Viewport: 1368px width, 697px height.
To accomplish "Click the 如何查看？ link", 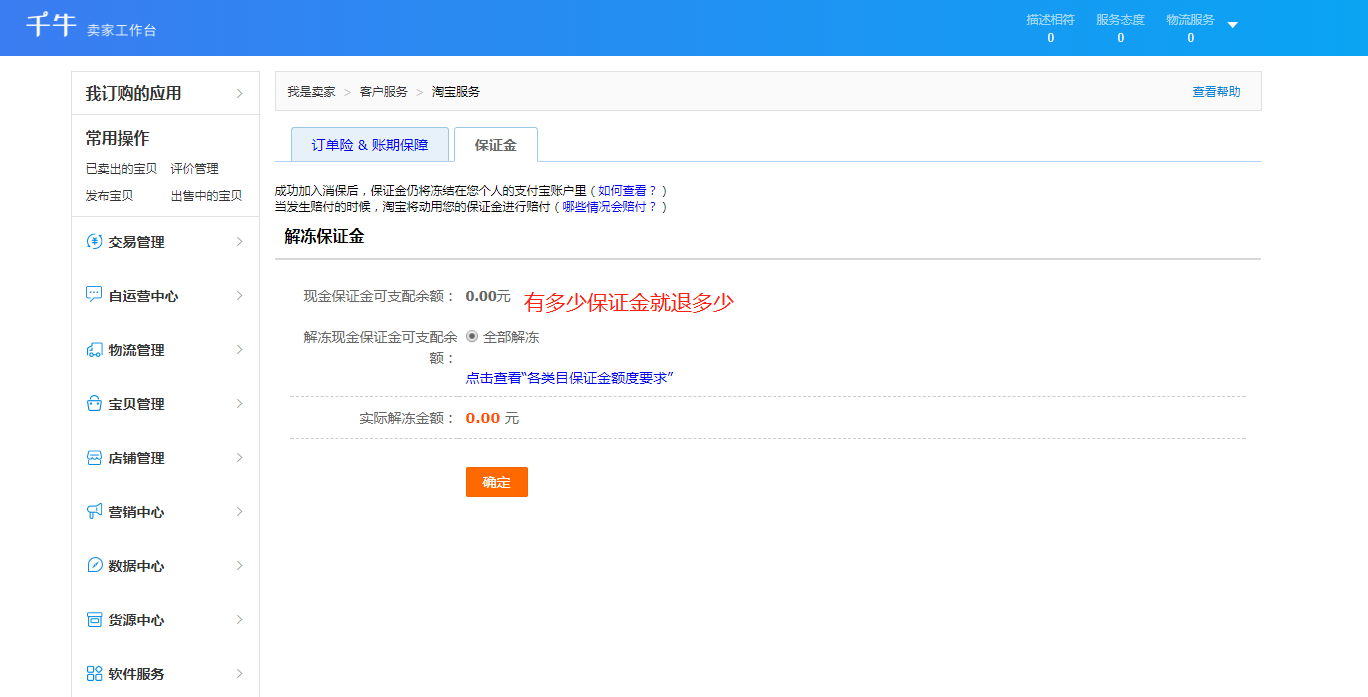I will pos(628,191).
